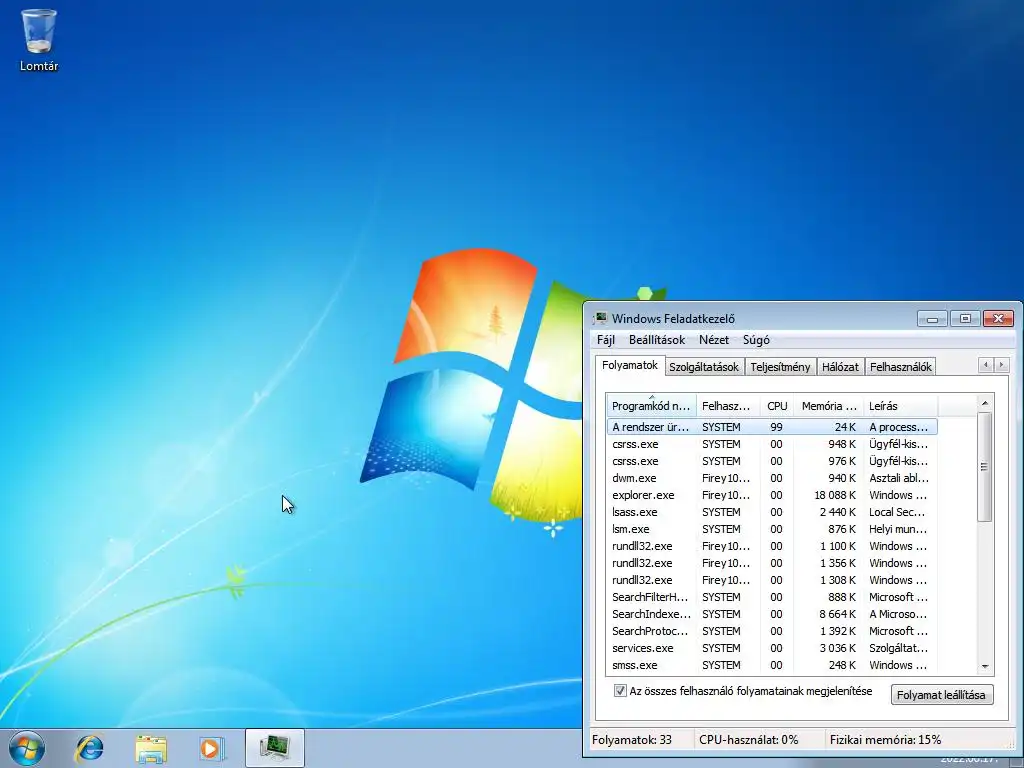The image size is (1024, 768).
Task: Click the 'Asztali abl…' description cell
Action: tap(899, 478)
